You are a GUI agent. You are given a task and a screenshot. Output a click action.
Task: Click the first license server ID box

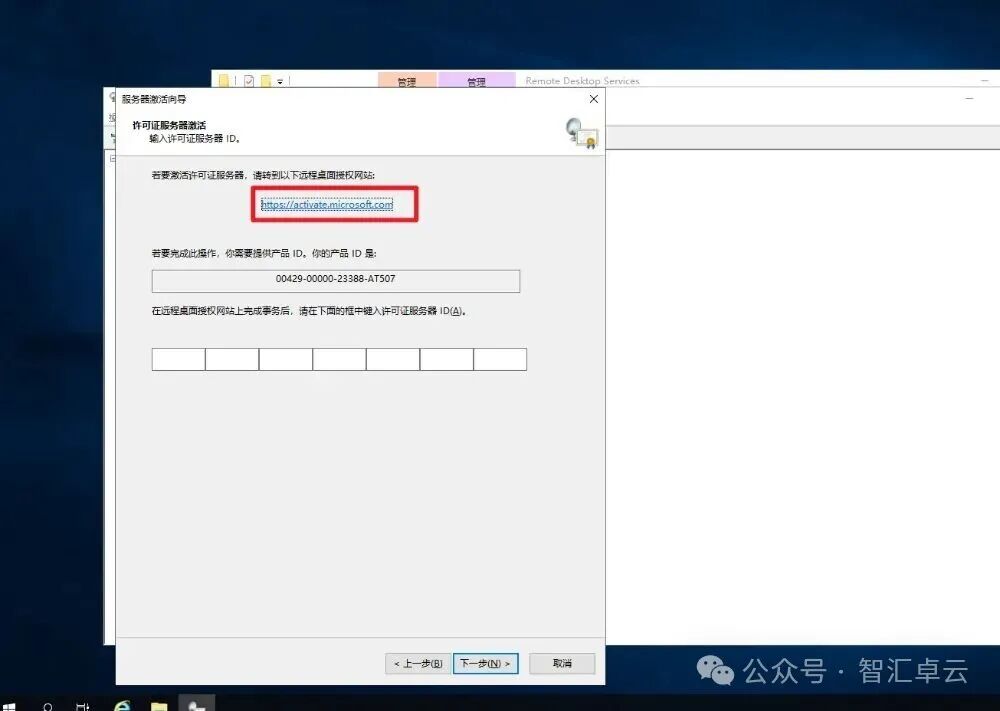point(177,359)
